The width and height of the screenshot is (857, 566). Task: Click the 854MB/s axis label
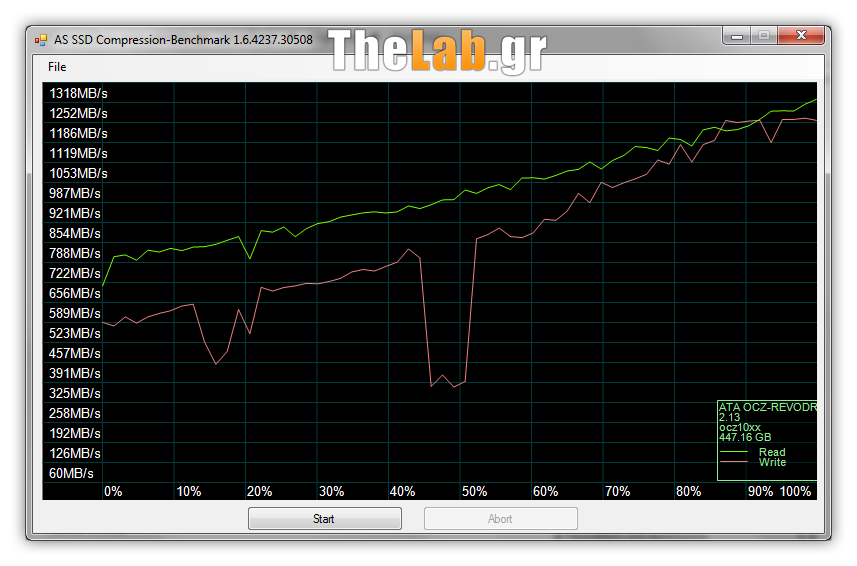pyautogui.click(x=75, y=233)
